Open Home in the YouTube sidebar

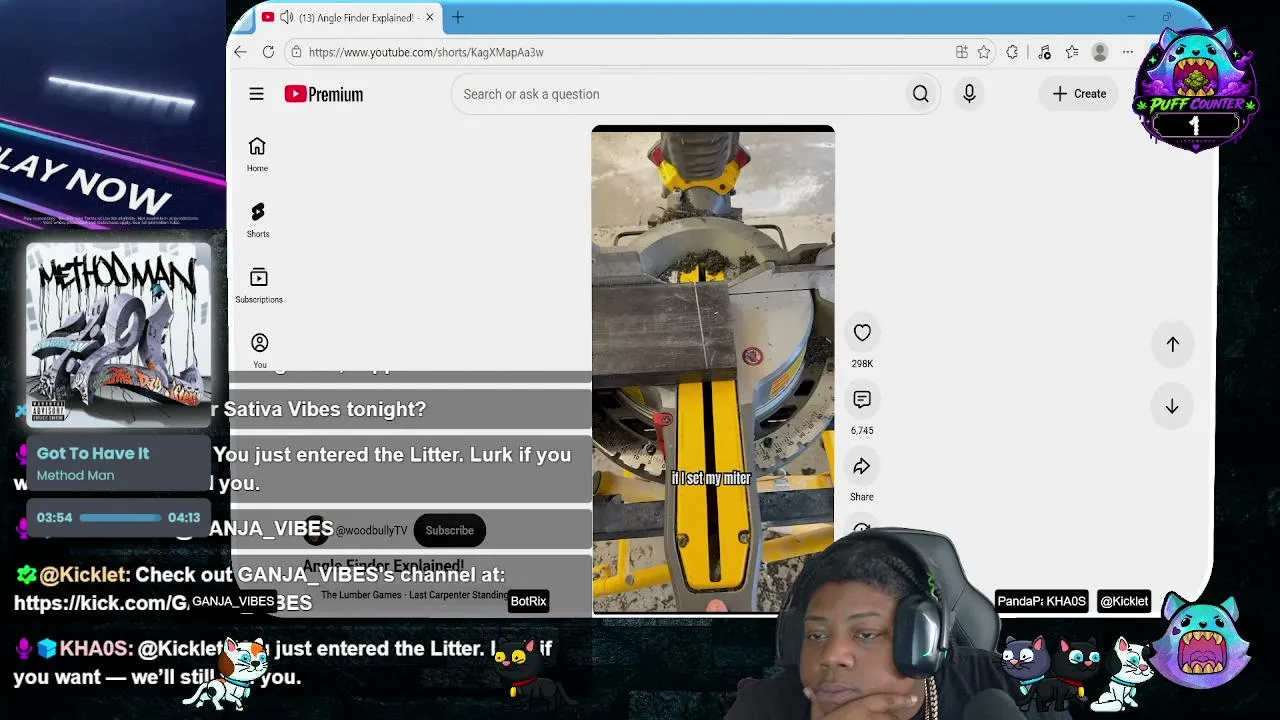point(257,154)
